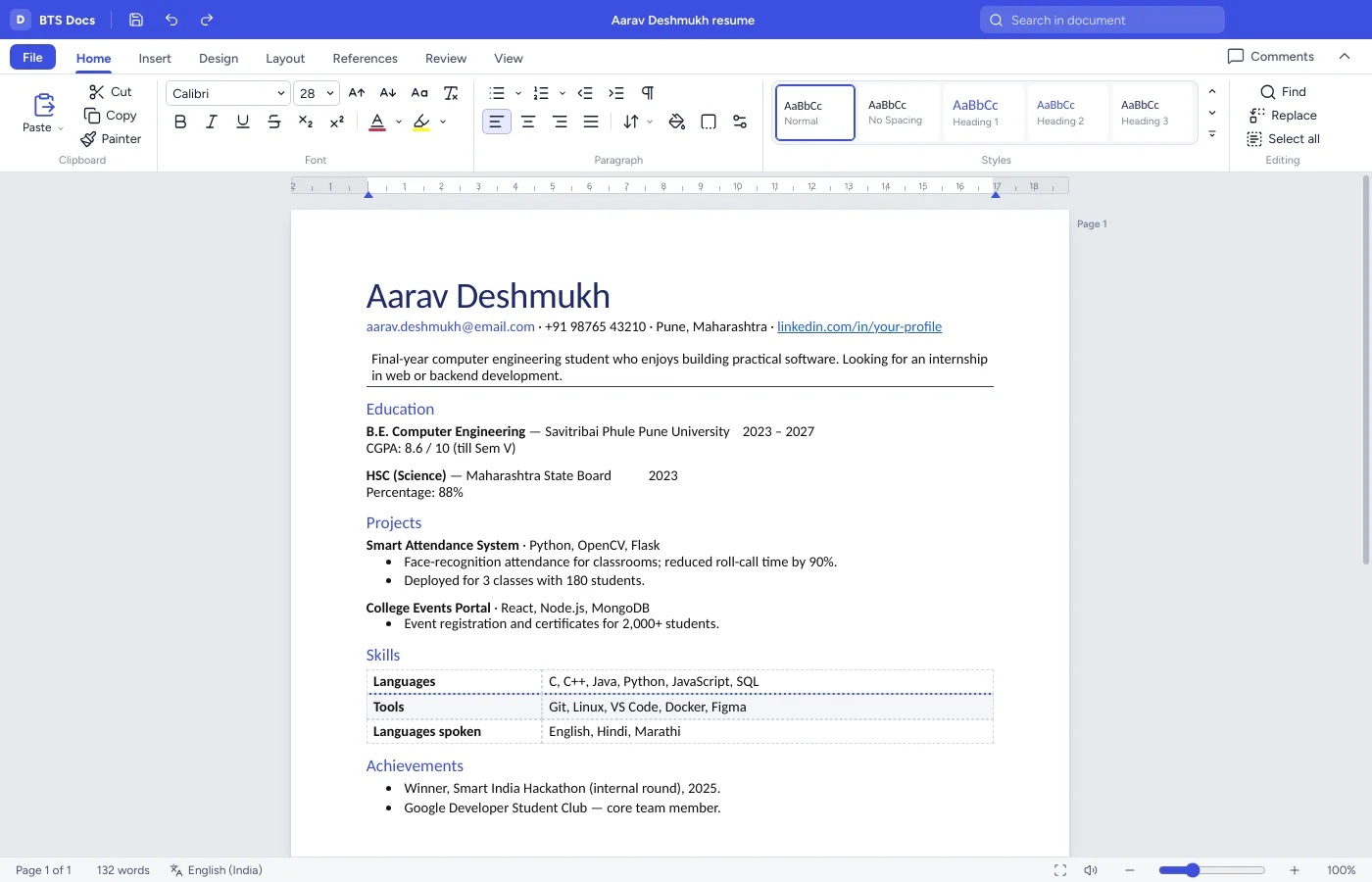Open the Comments panel
This screenshot has width=1372, height=882.
tap(1271, 57)
